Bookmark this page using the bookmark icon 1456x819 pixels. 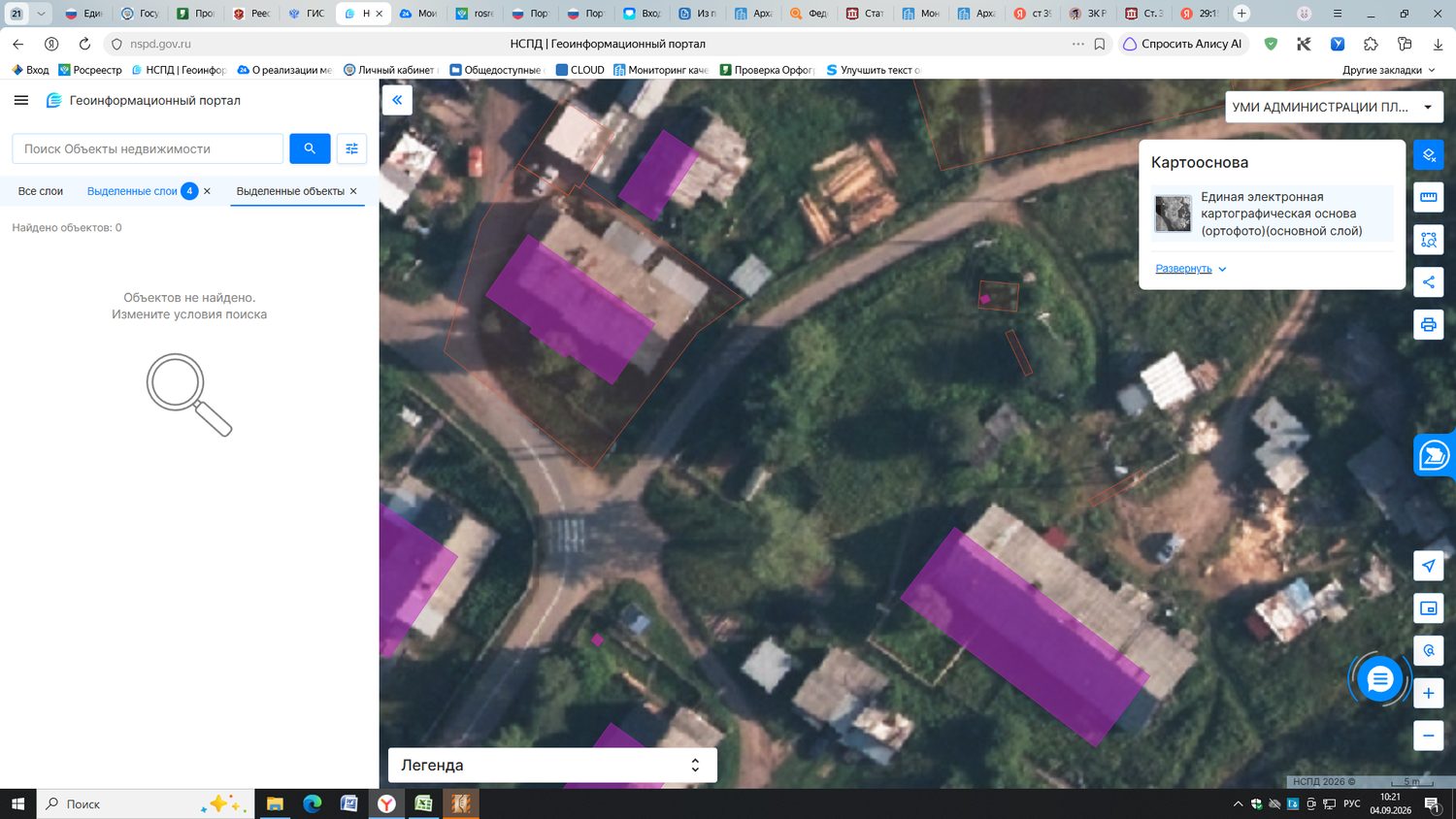tap(1100, 44)
